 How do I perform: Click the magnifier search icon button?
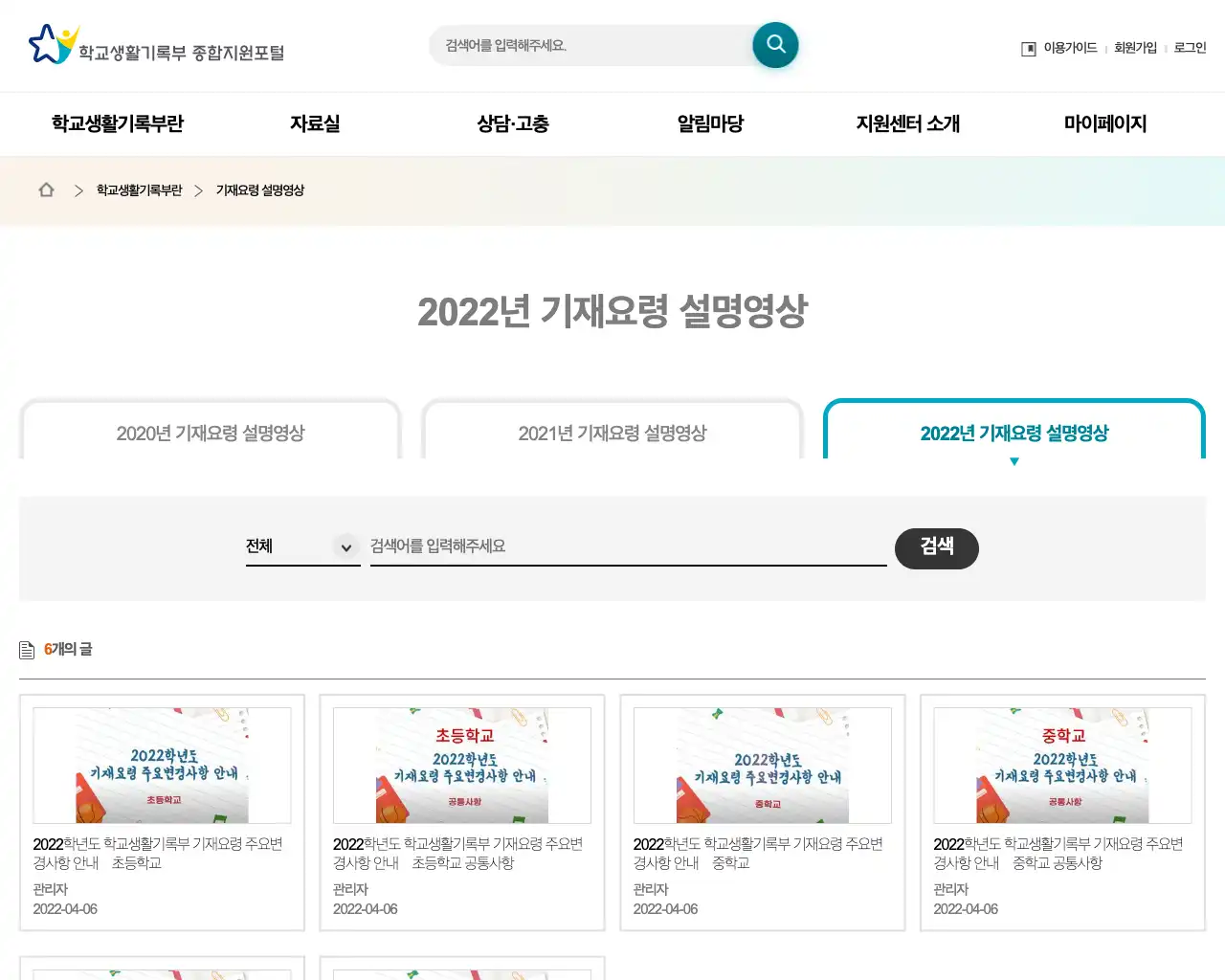pyautogui.click(x=775, y=45)
